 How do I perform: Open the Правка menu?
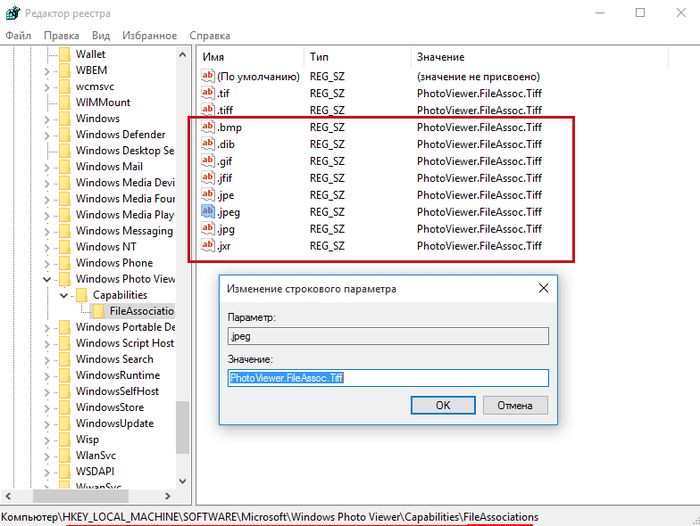point(62,35)
